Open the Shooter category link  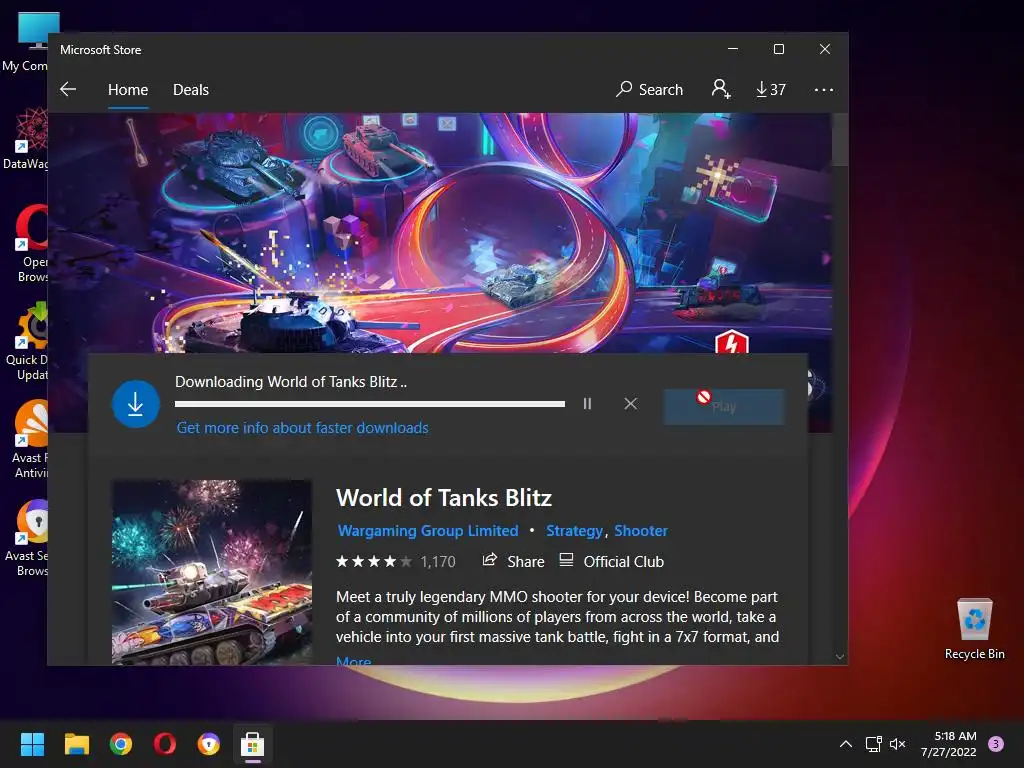click(x=641, y=530)
